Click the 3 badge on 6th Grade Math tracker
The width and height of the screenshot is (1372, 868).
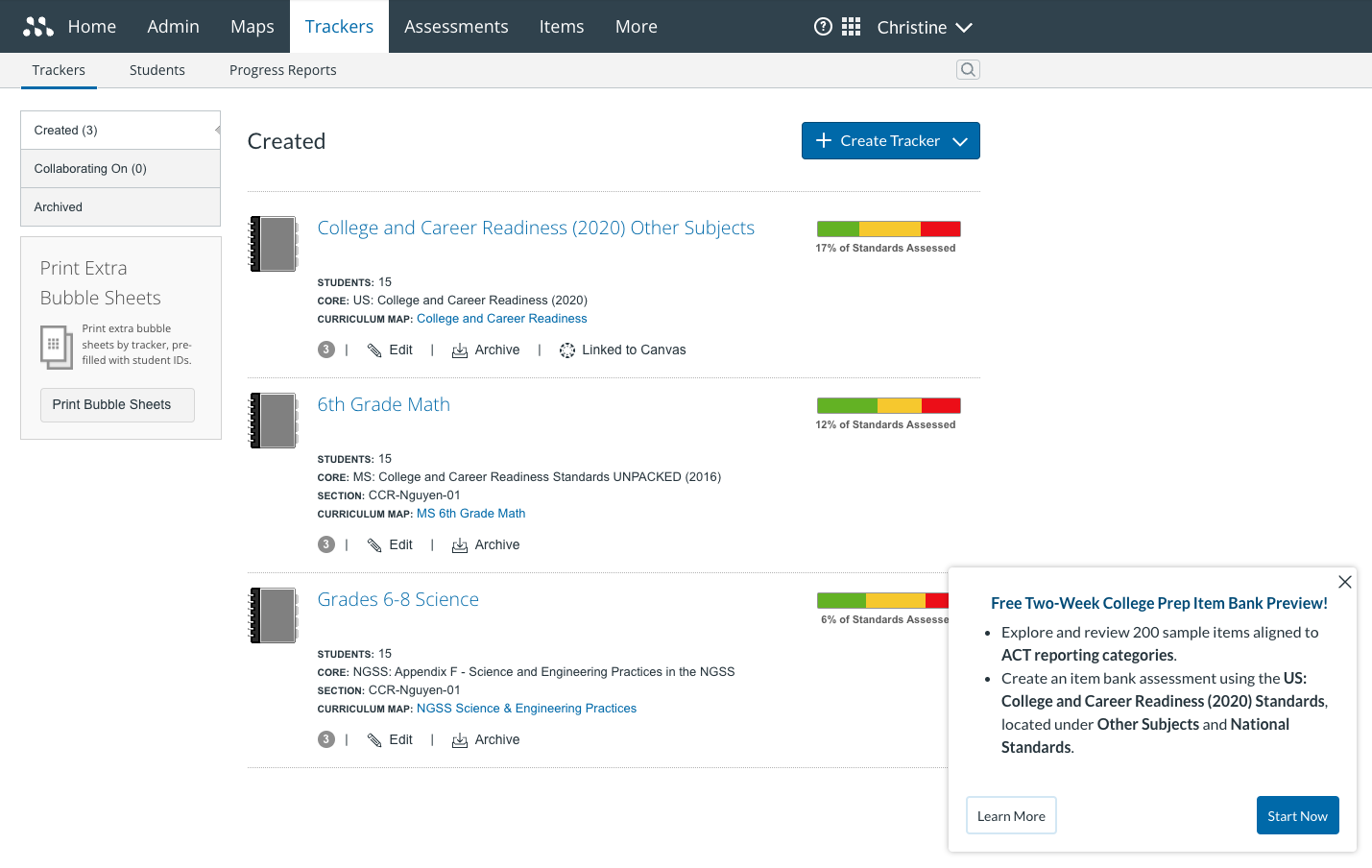click(x=326, y=544)
